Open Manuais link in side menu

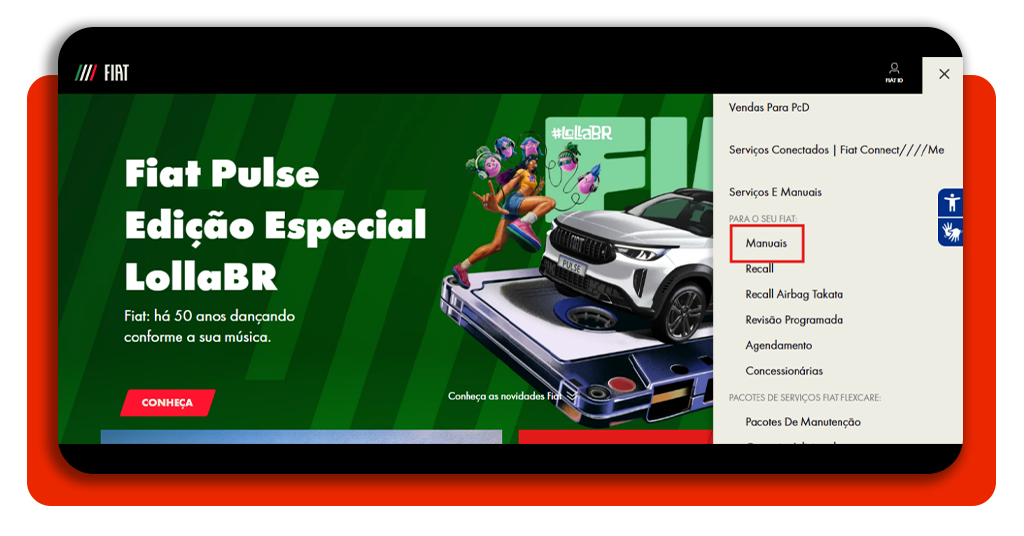[766, 244]
